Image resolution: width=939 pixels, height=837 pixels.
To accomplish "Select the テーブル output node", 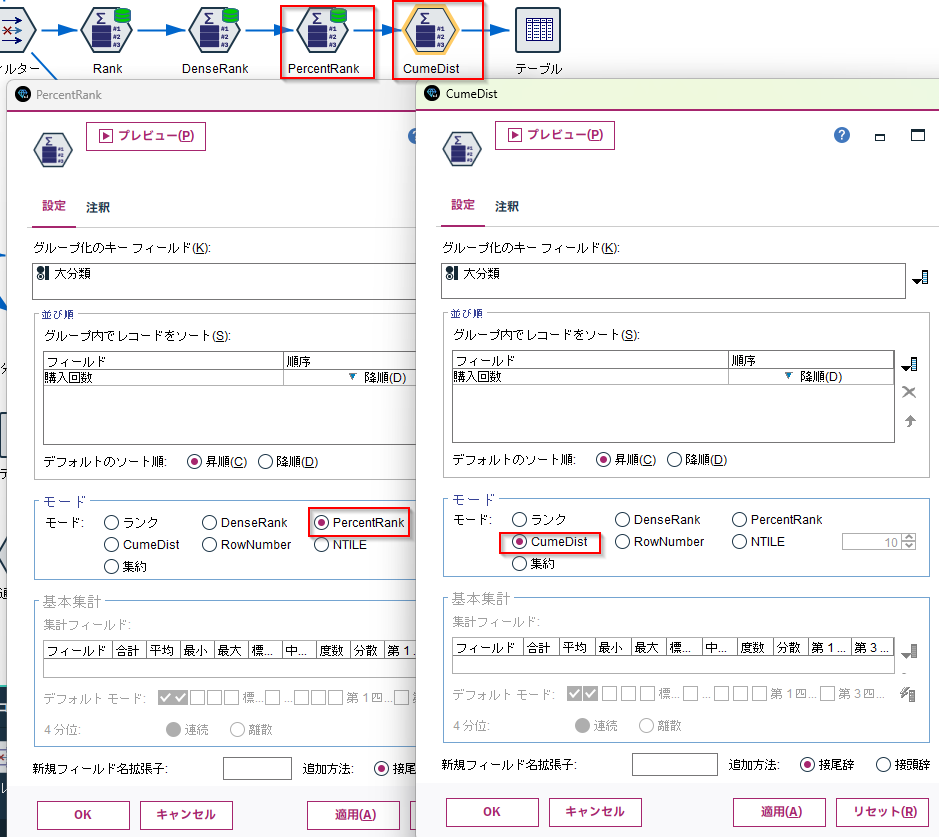I will coord(538,30).
